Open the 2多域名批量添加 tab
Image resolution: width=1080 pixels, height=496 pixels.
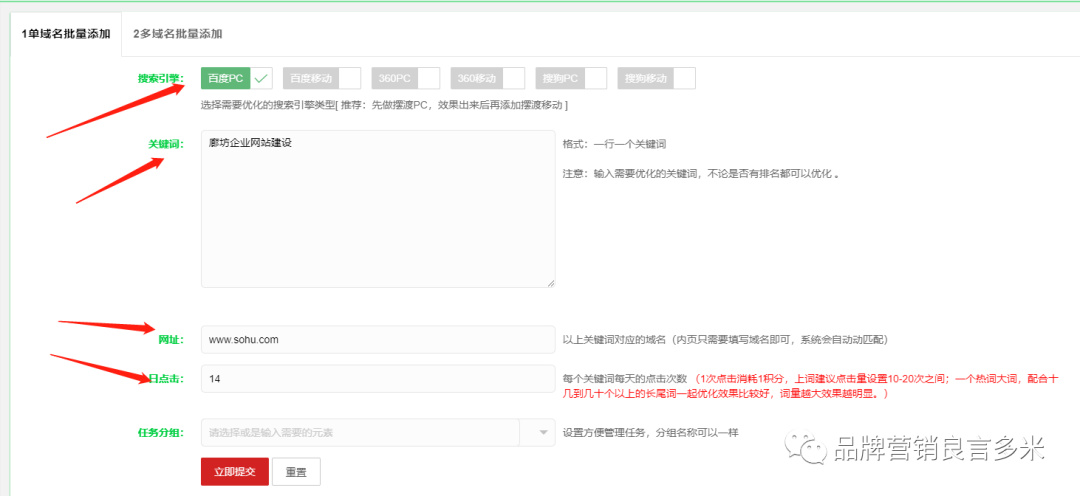point(177,34)
